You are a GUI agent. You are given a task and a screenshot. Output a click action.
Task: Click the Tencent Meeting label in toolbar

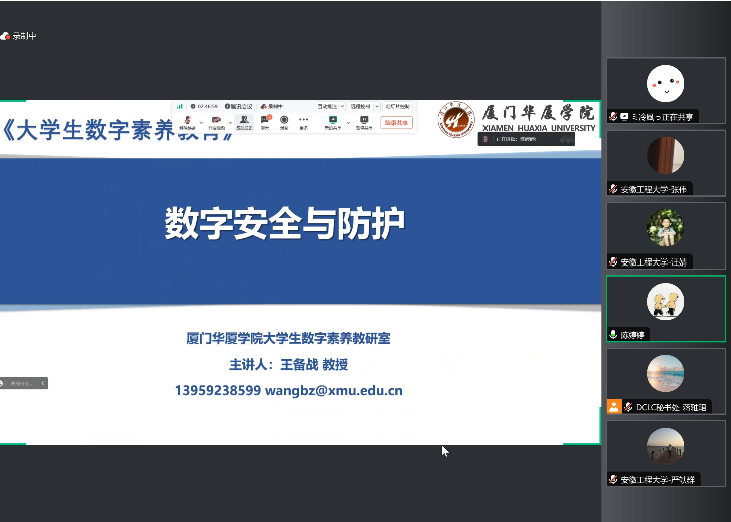click(239, 105)
